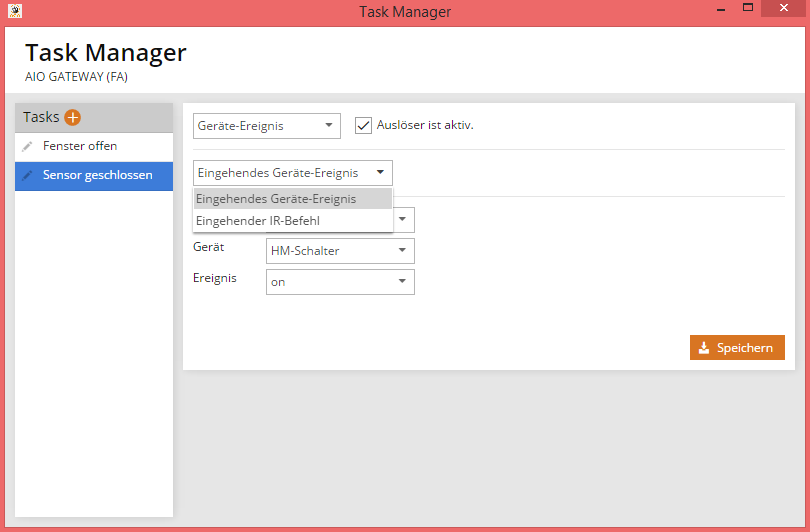The width and height of the screenshot is (810, 532).
Task: Close the Task Manager window
Action: click(783, 10)
